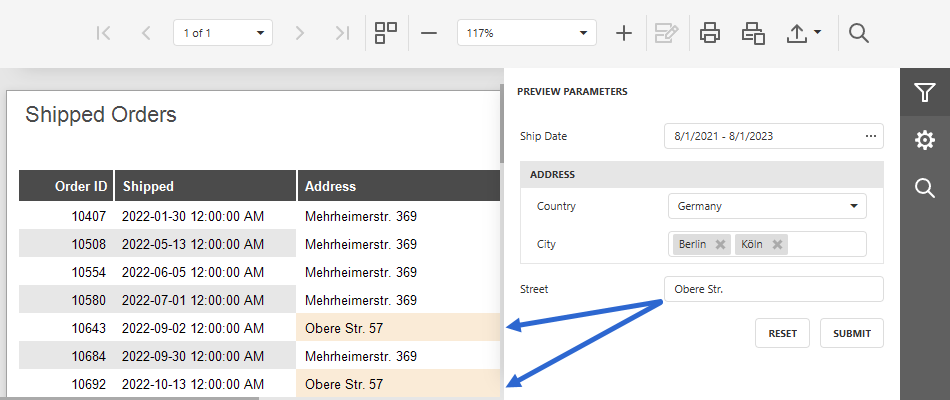Go to the next page
Viewport: 950px width, 400px height.
[299, 33]
